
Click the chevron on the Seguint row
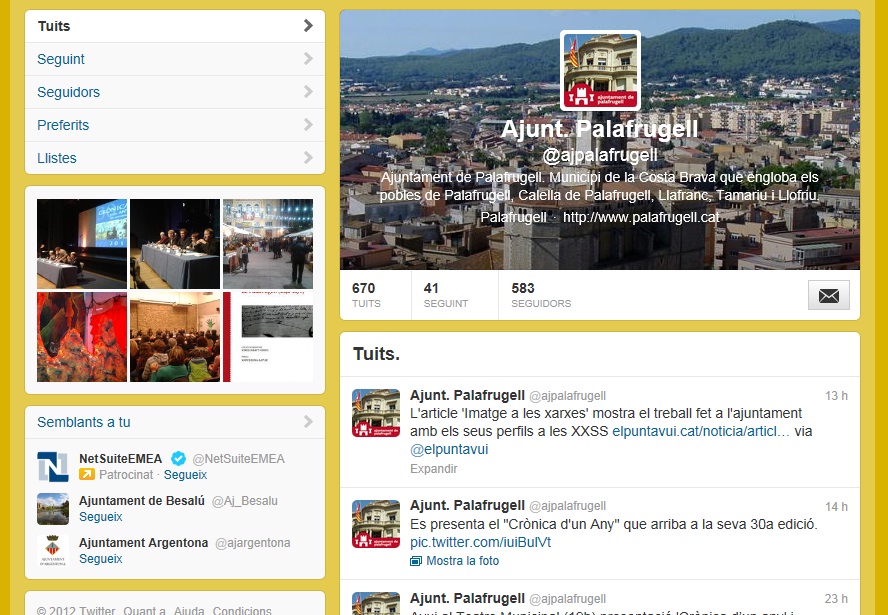[308, 58]
